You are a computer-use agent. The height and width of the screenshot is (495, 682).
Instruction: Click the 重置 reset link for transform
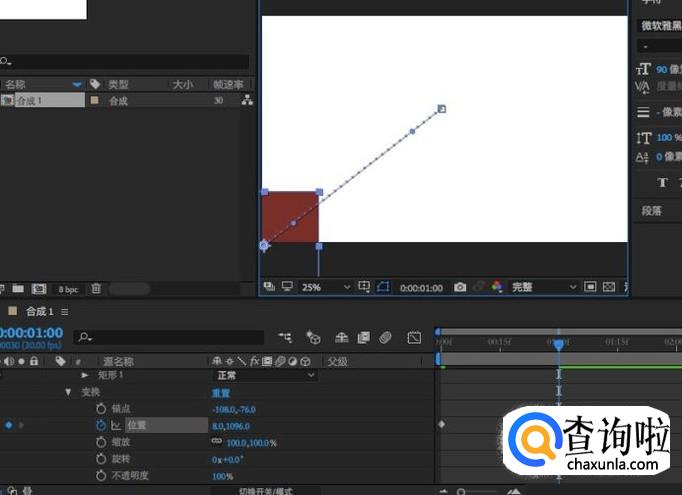click(x=221, y=393)
